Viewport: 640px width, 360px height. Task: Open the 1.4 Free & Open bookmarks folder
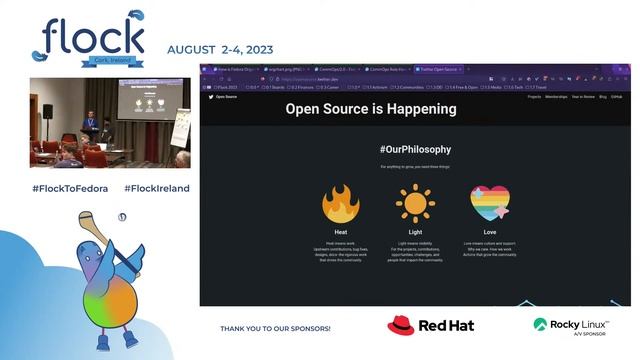pyautogui.click(x=462, y=87)
